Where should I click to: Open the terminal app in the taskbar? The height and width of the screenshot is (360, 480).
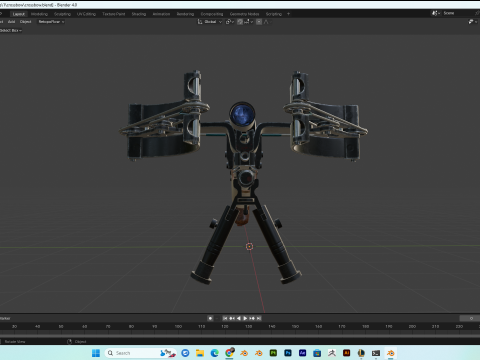coord(376,353)
